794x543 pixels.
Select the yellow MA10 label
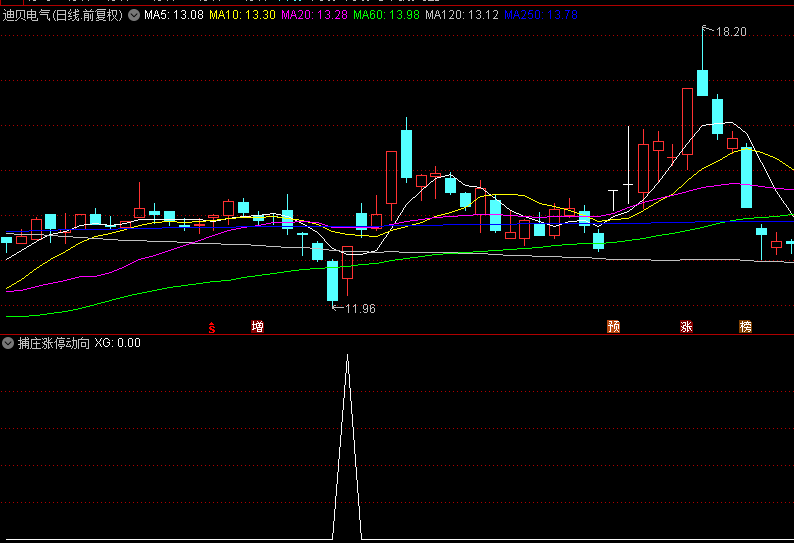pos(243,16)
